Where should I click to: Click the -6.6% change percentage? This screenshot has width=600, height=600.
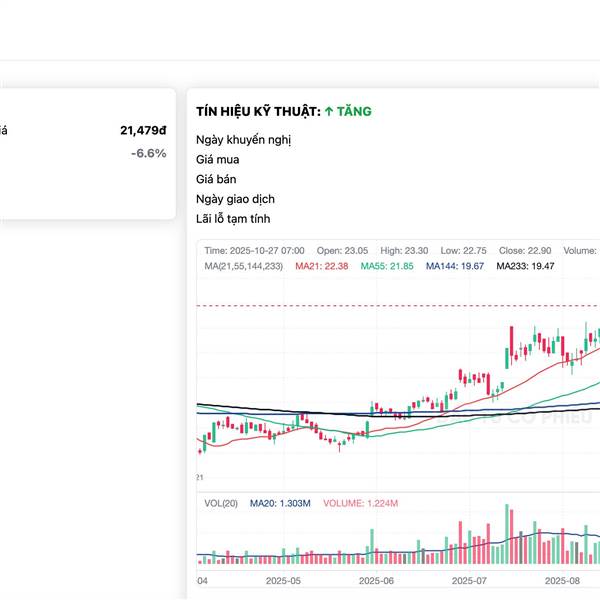point(148,153)
